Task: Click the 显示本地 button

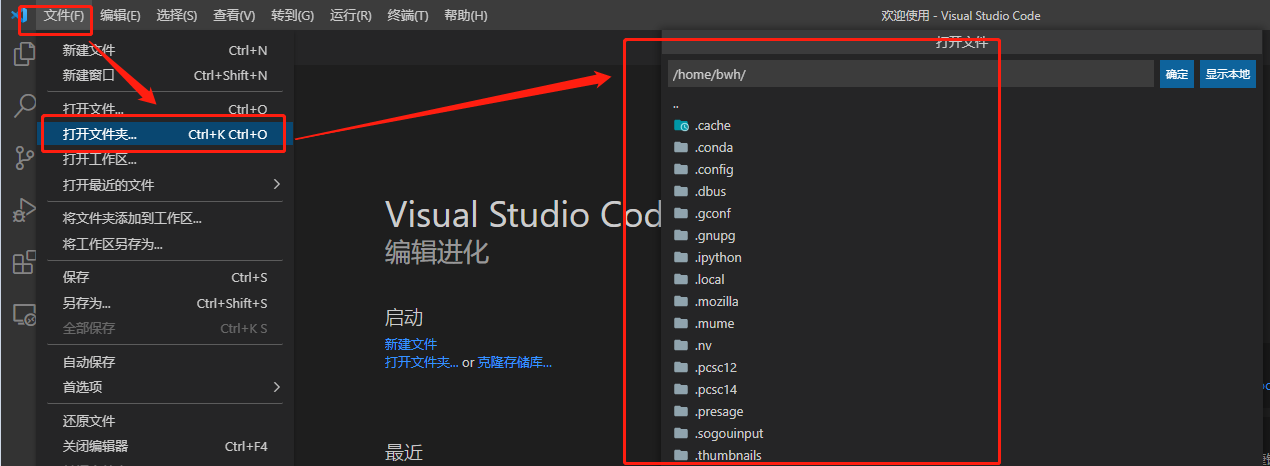Action: (x=1228, y=74)
